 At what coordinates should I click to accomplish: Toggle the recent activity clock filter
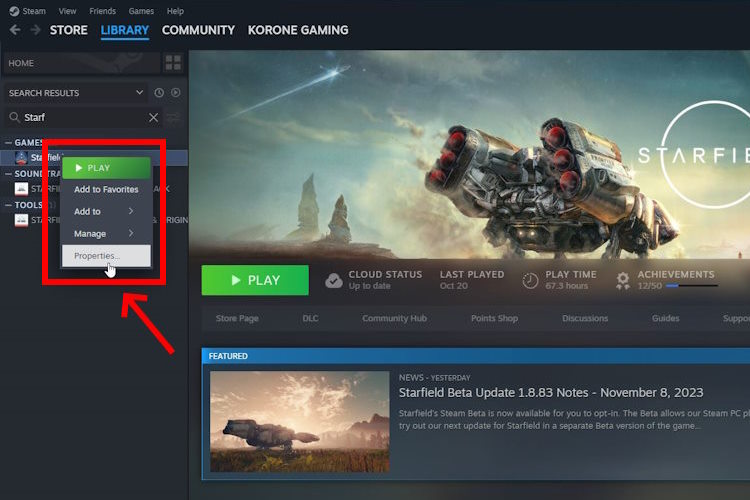tap(159, 93)
